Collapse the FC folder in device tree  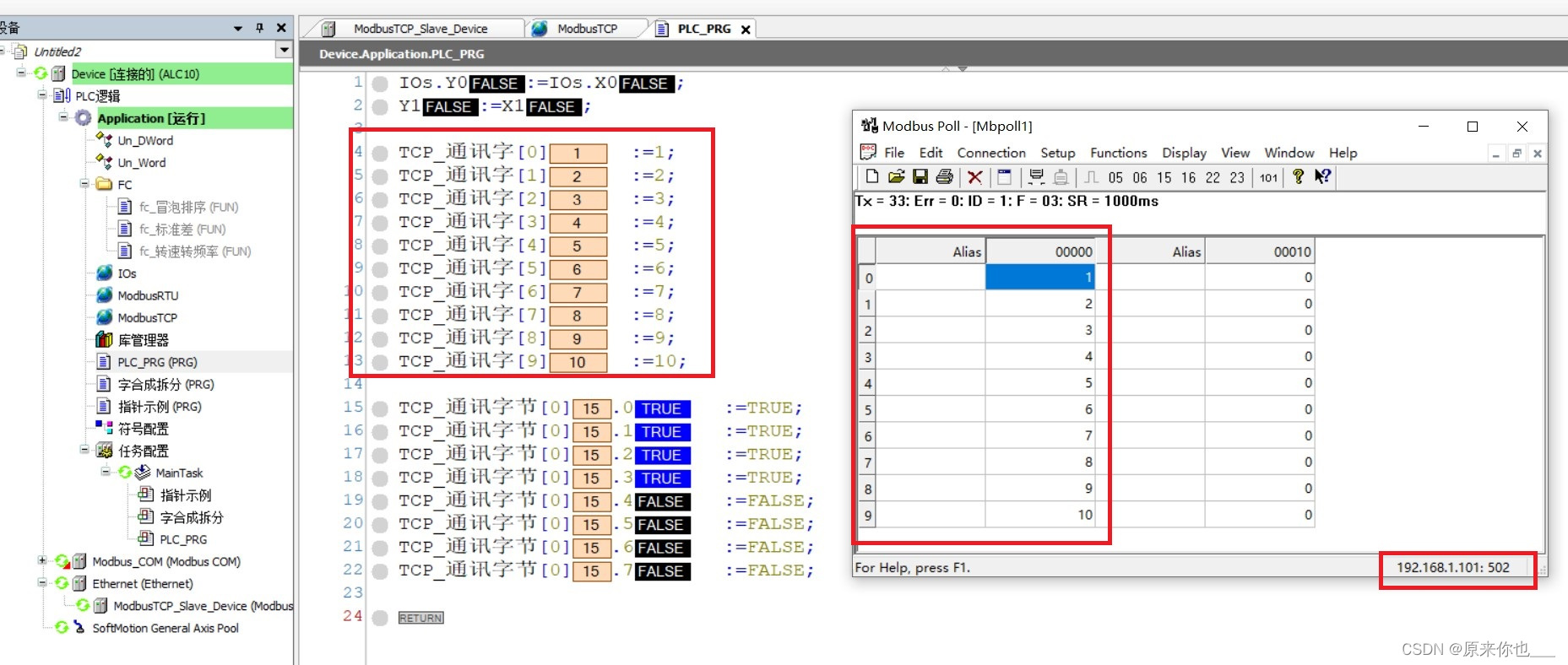pos(84,184)
